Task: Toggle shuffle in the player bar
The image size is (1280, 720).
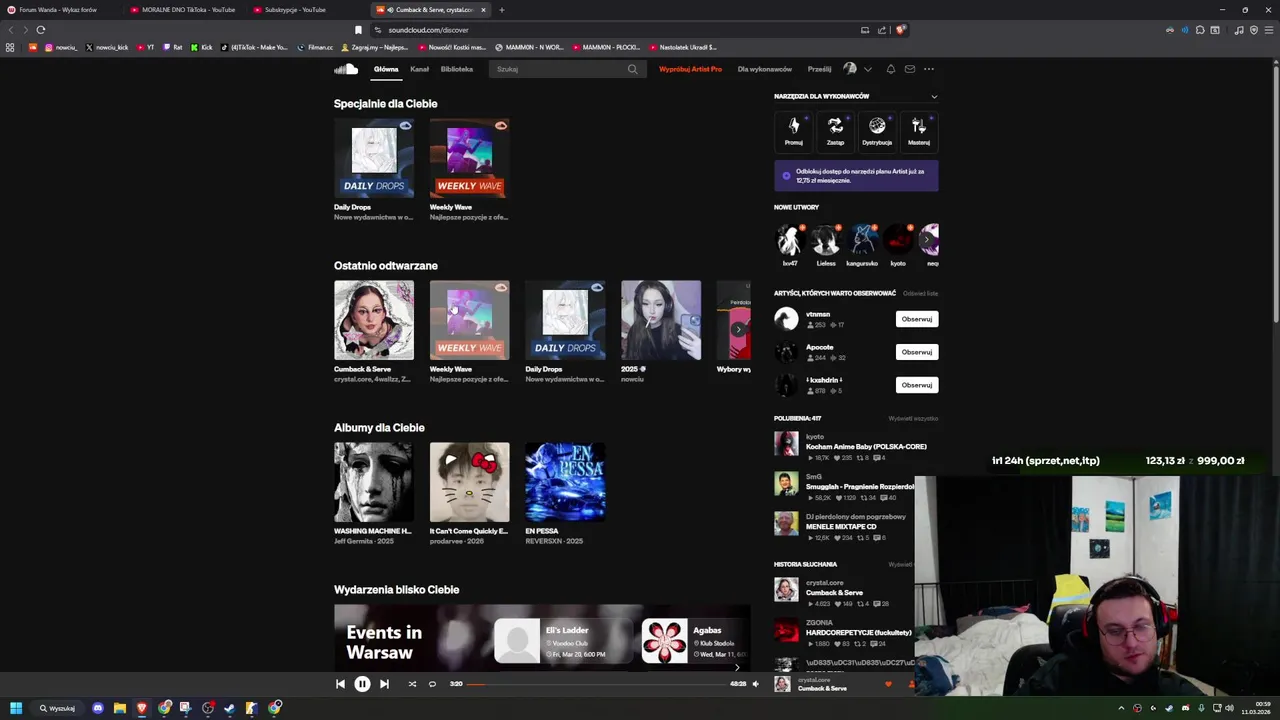Action: [412, 684]
